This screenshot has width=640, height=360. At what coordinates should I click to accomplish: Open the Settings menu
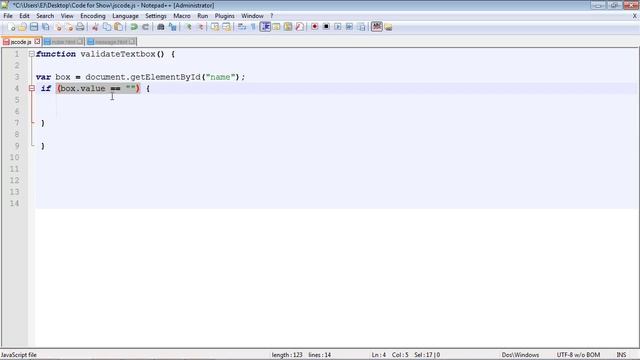pyautogui.click(x=156, y=16)
